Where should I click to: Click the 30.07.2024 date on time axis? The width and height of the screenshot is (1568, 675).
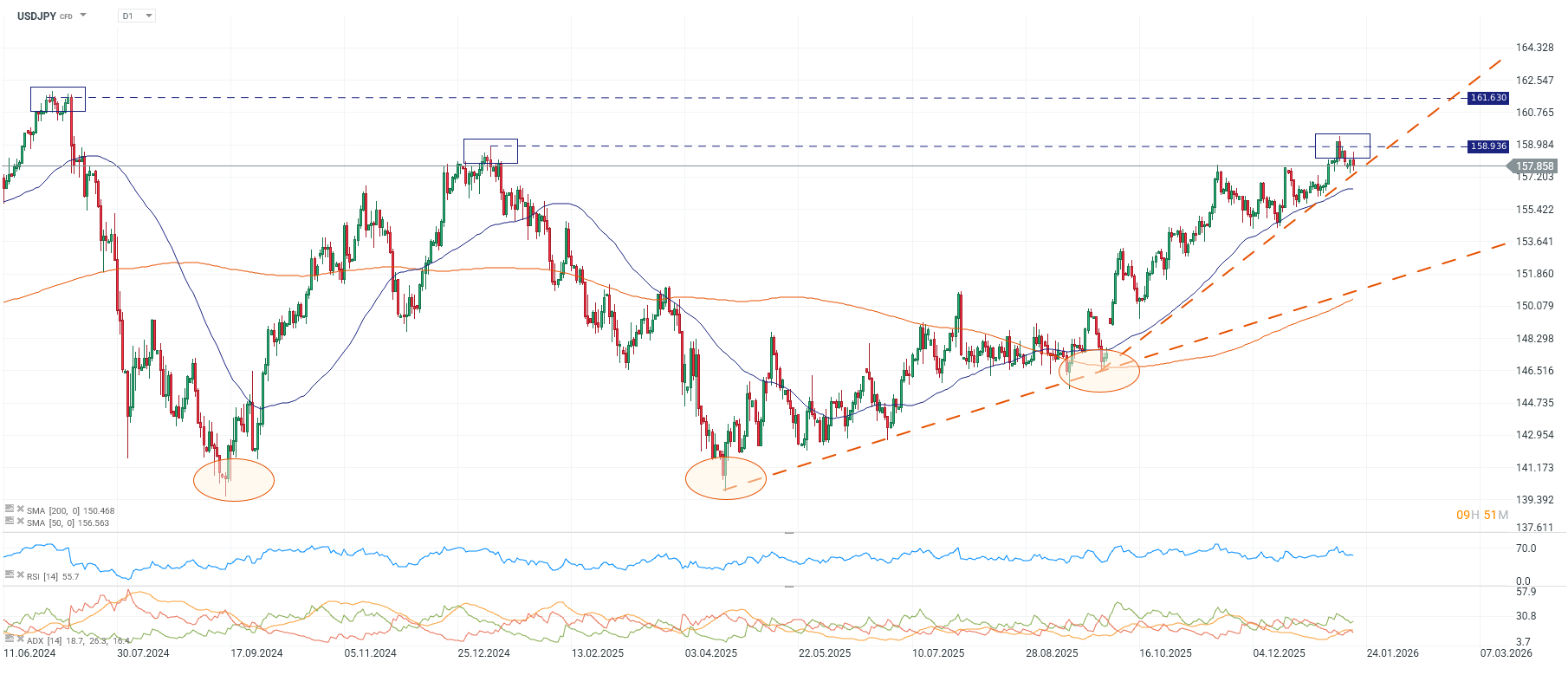(x=143, y=653)
